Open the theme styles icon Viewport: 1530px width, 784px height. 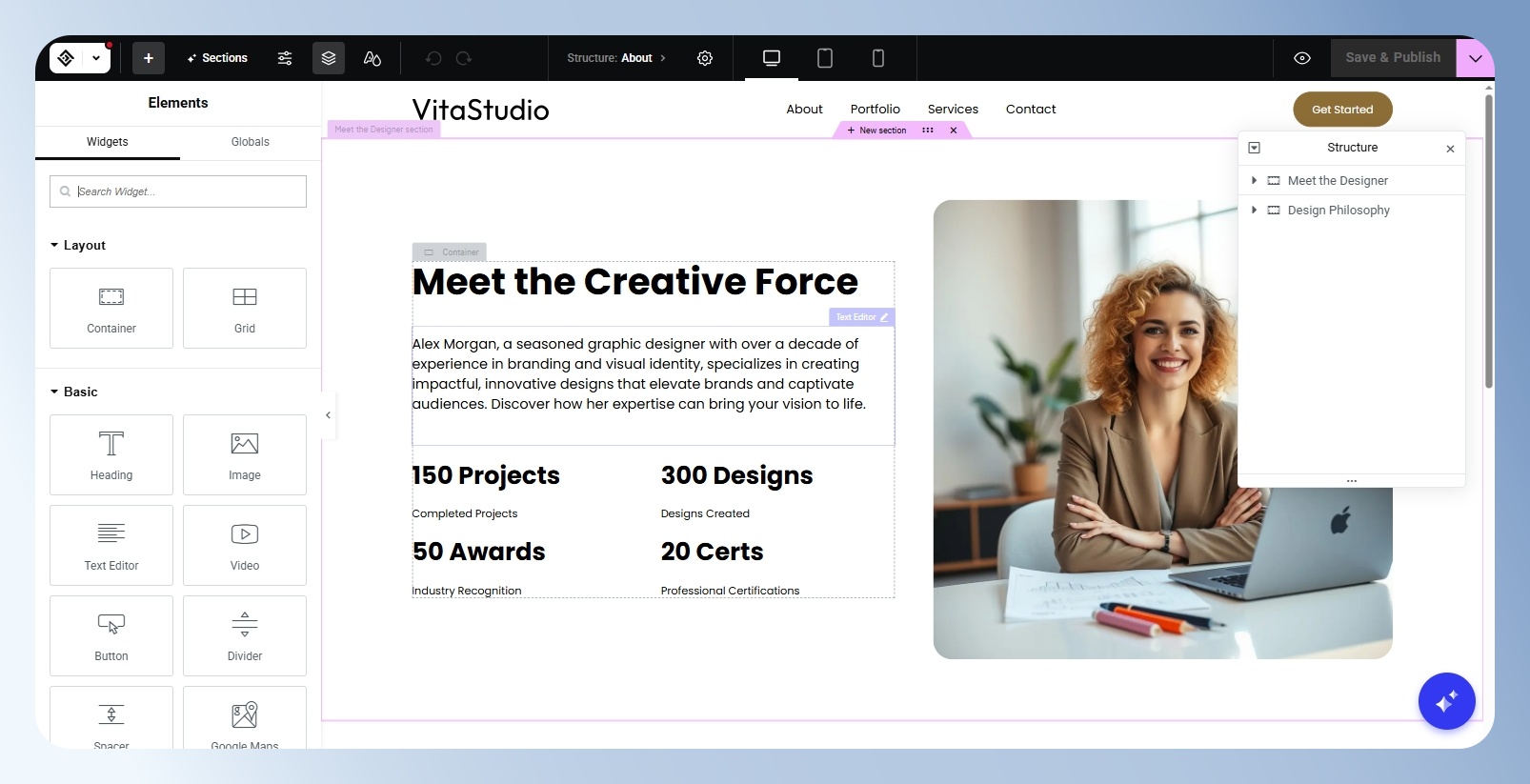click(x=372, y=58)
